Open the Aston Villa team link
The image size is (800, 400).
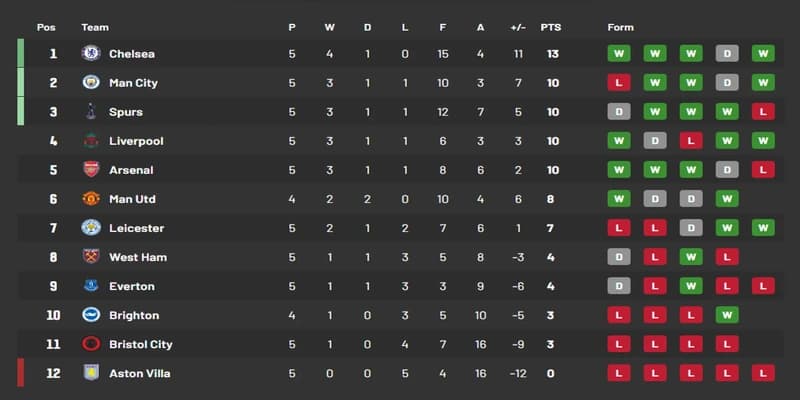(140, 373)
